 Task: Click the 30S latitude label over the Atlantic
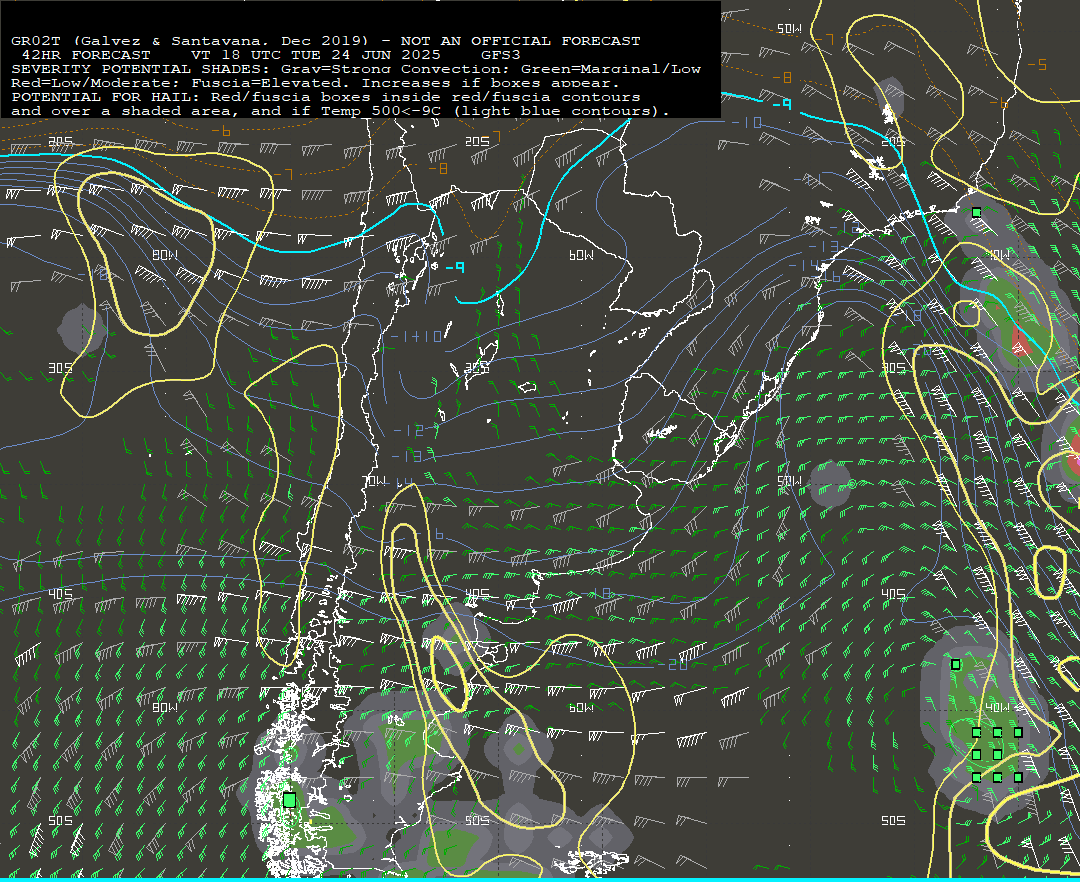(893, 368)
